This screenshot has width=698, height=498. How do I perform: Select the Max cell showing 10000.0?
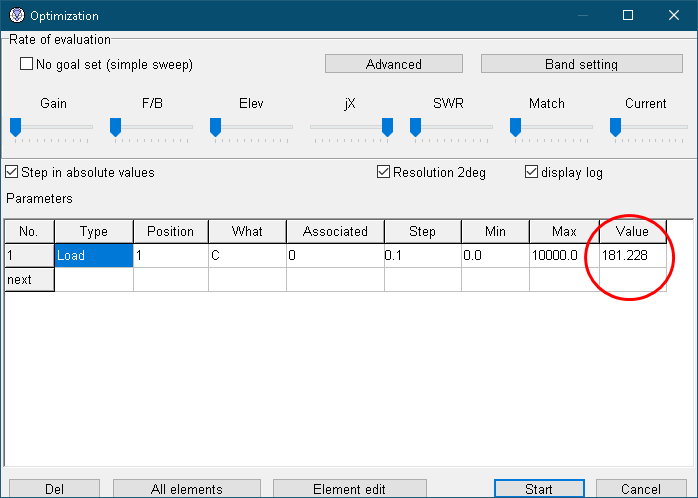pos(563,256)
